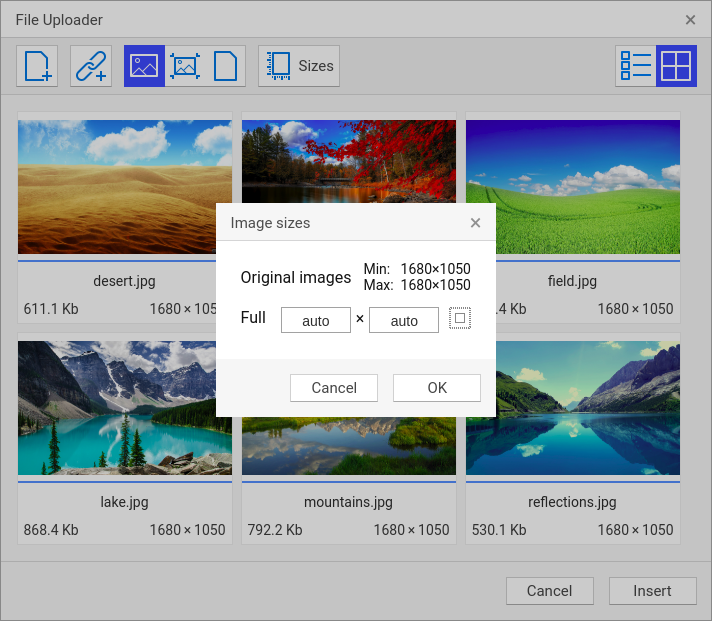Close the File Uploader window
712x621 pixels.
tap(690, 20)
